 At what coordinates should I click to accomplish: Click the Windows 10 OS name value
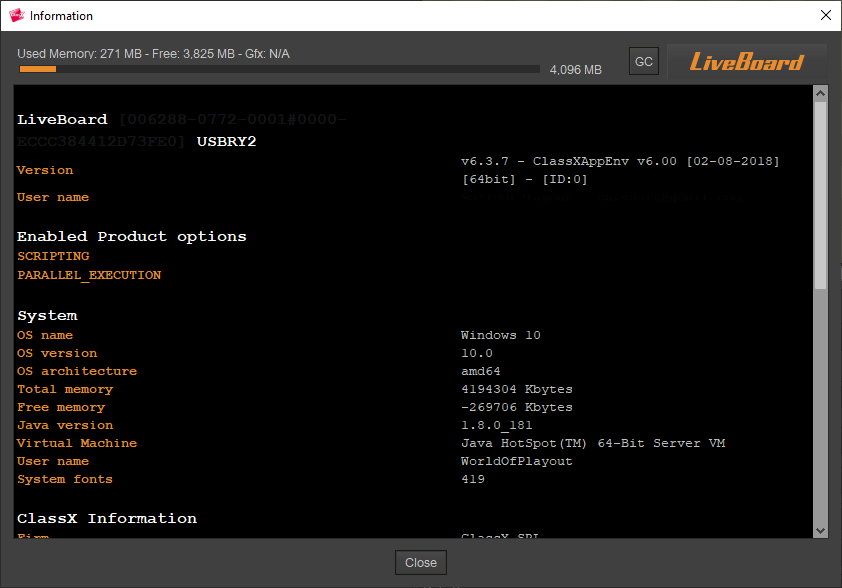(500, 335)
